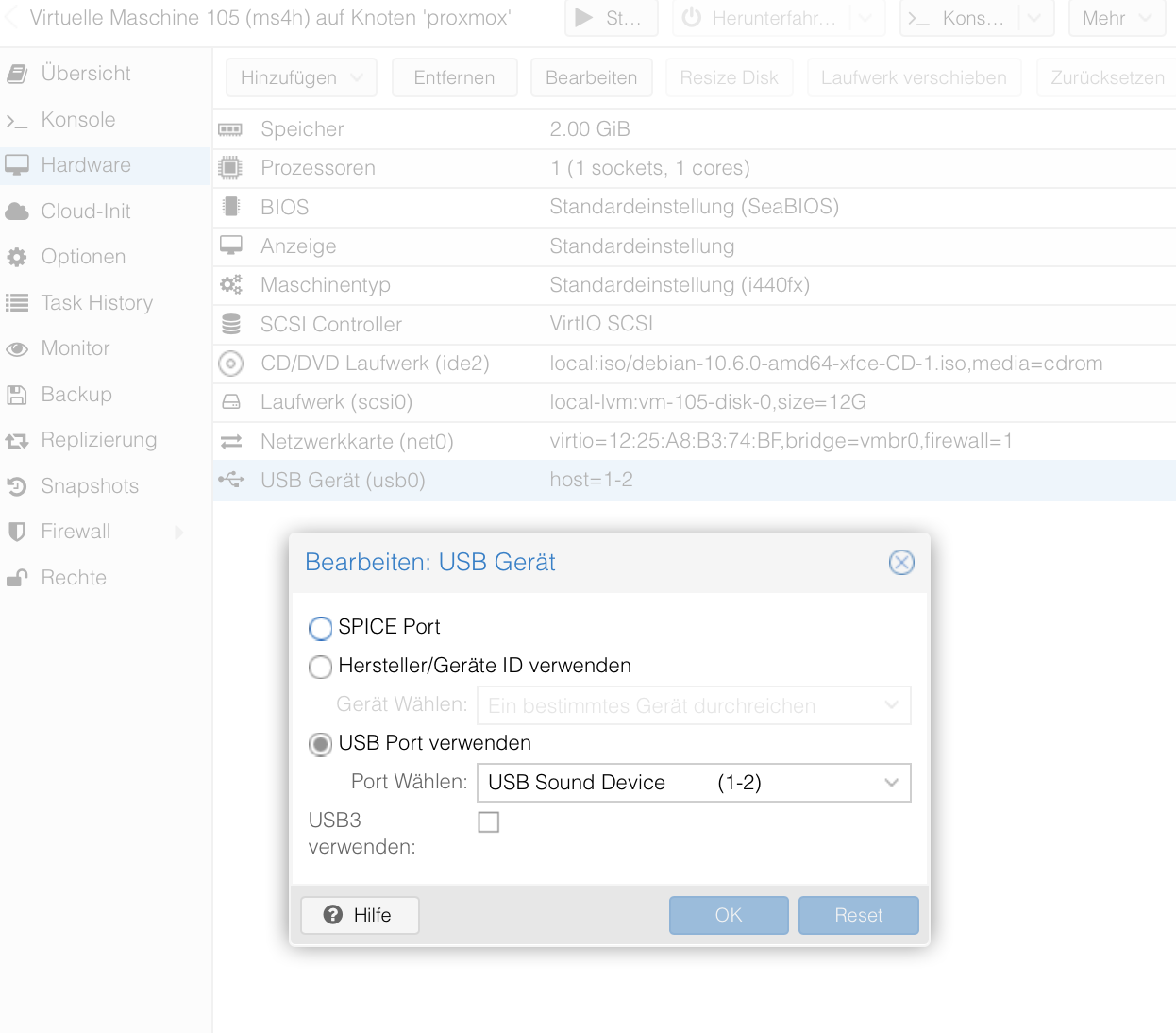The width and height of the screenshot is (1176, 1033).
Task: Click the Optionen gear icon
Action: coord(17,257)
